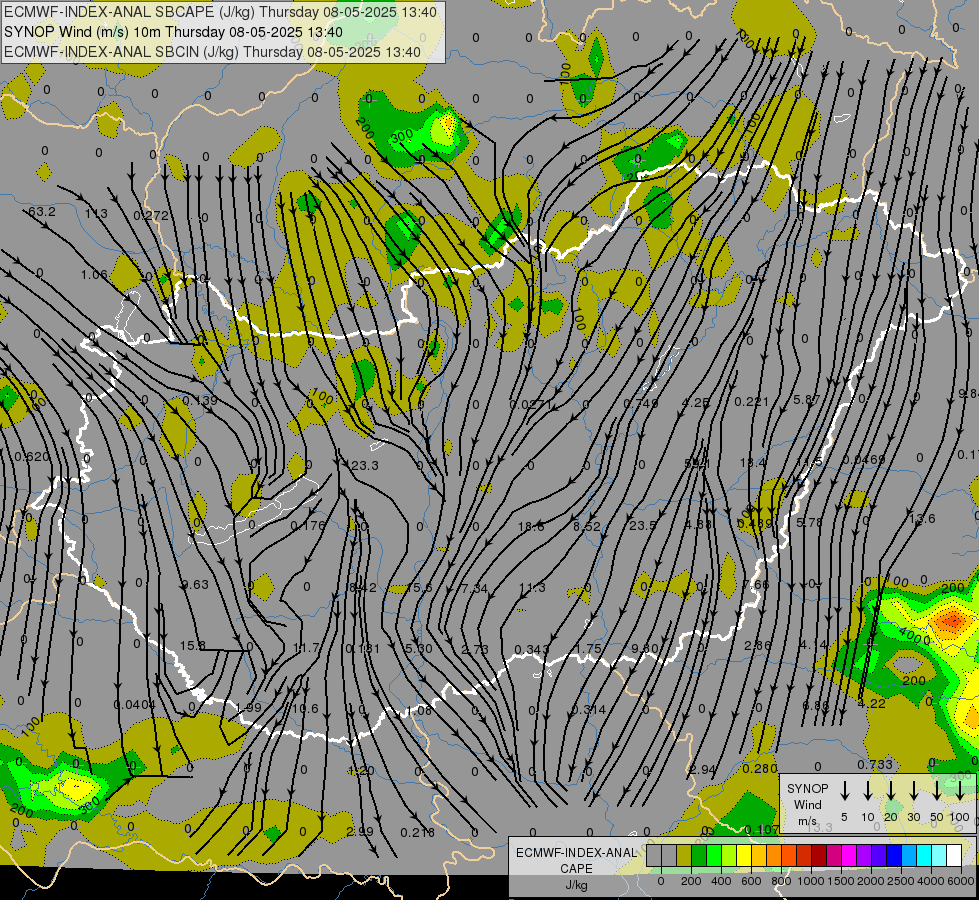Click the SBCIN title line in header
Viewport: 979px width, 900px height.
coord(212,52)
